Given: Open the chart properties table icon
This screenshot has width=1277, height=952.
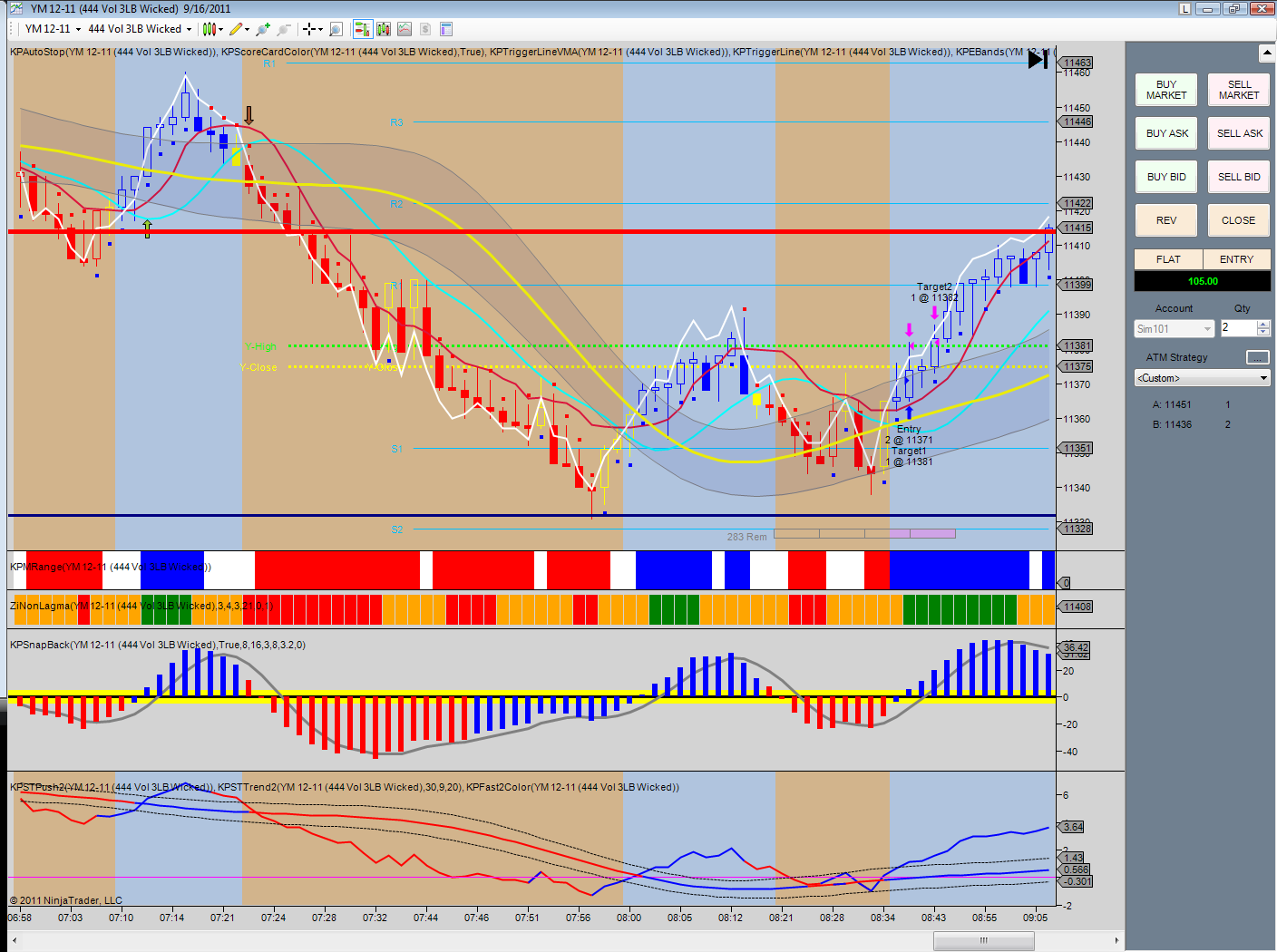Looking at the screenshot, I should tap(446, 29).
